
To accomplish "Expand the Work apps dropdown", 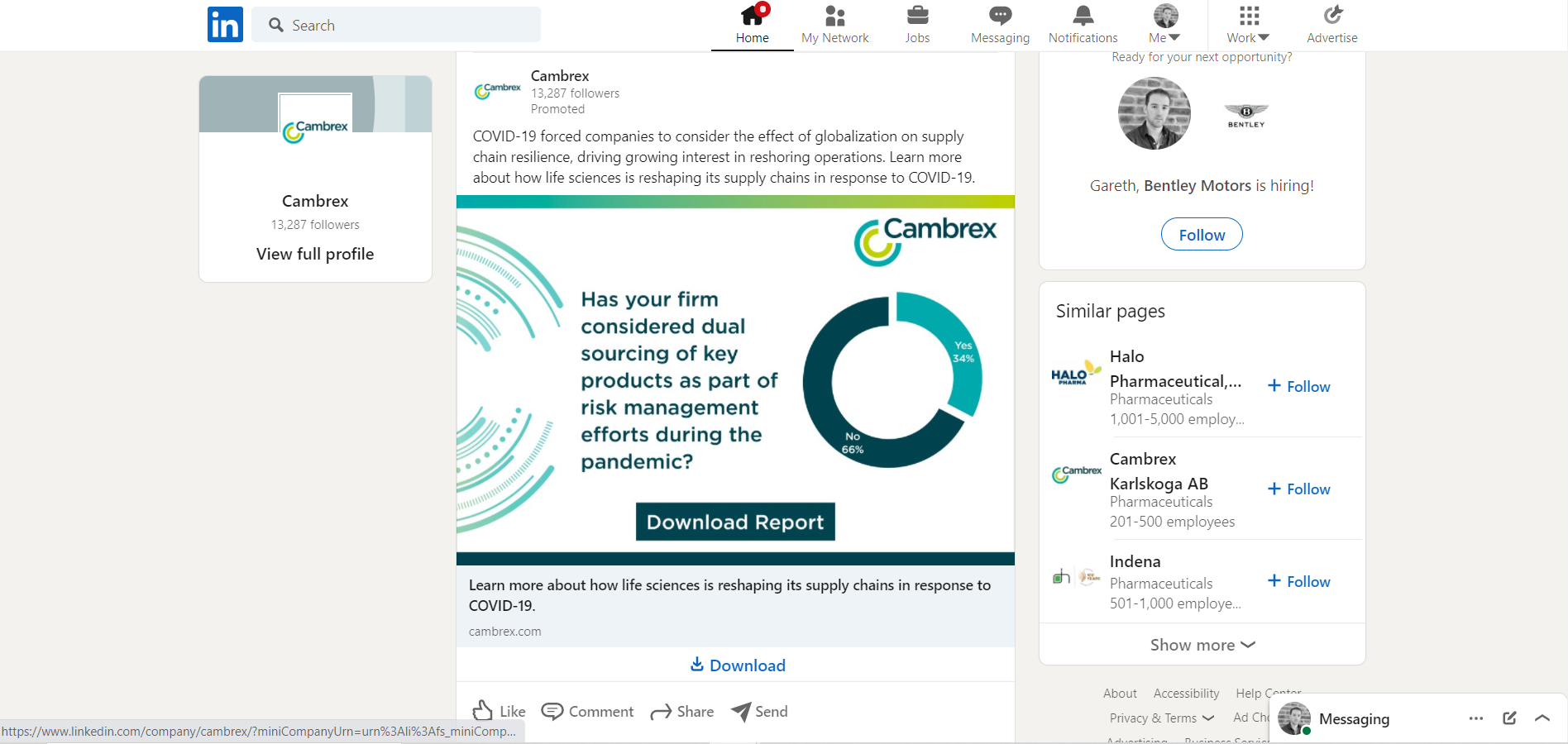I will tap(1249, 25).
